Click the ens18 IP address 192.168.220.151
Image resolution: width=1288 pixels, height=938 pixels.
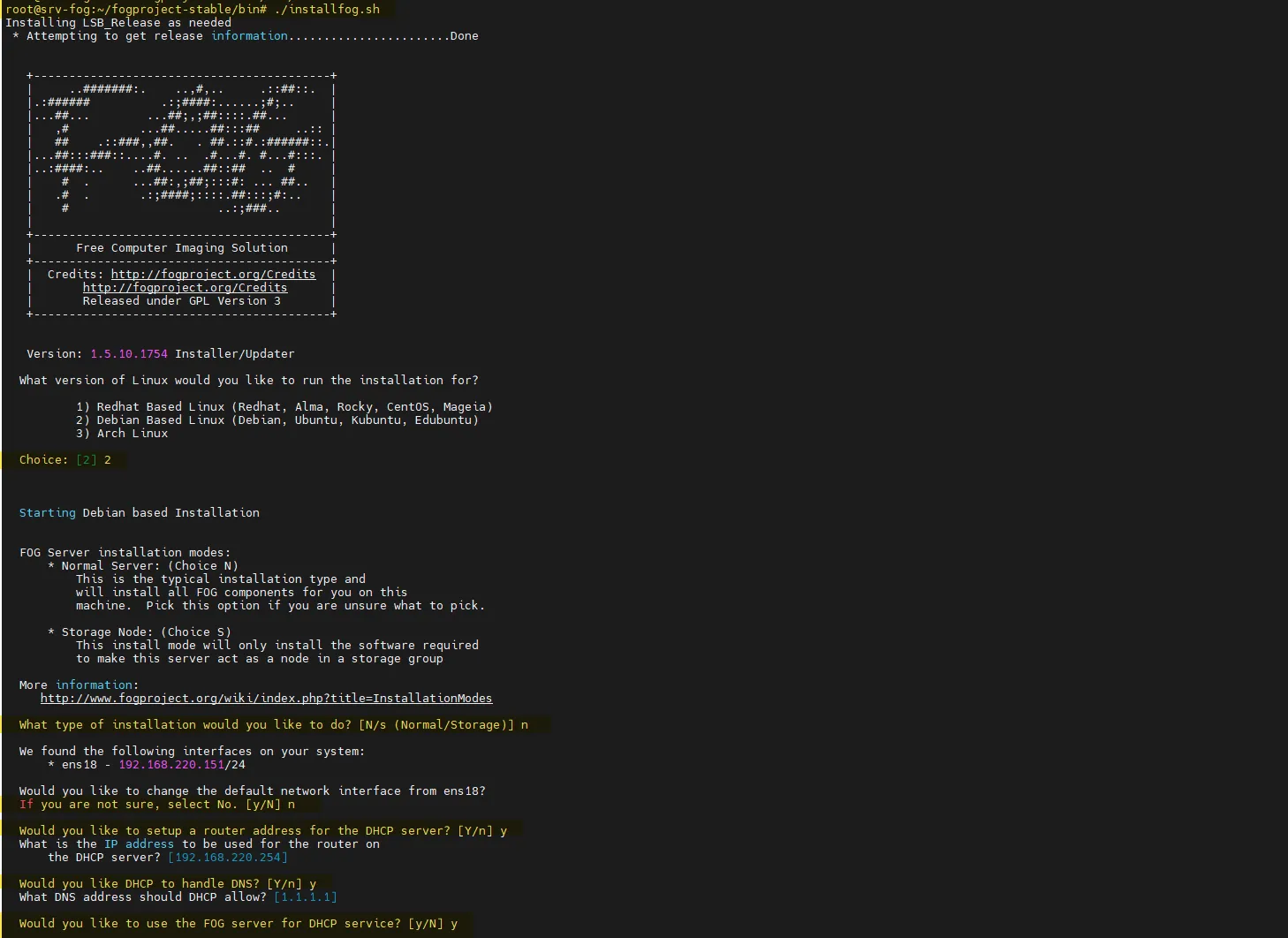(x=171, y=765)
